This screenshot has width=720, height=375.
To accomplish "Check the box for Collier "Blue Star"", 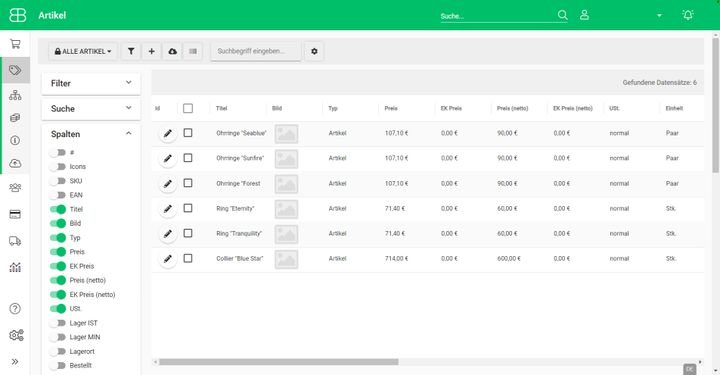I will click(188, 258).
